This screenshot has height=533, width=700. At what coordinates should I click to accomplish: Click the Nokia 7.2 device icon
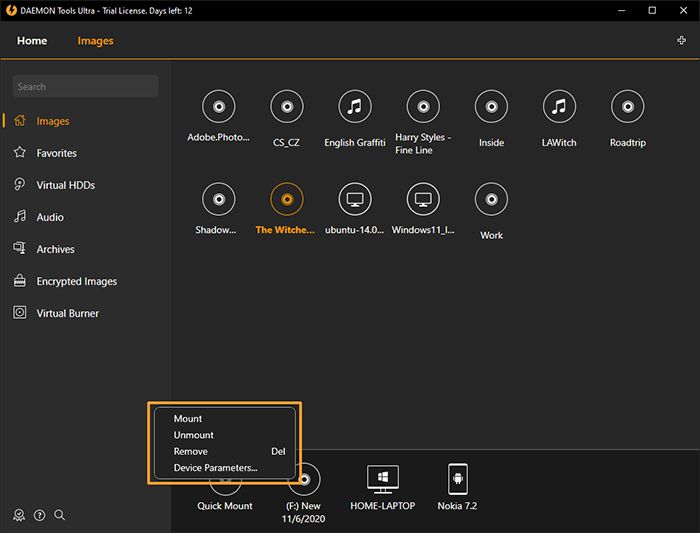[x=458, y=479]
